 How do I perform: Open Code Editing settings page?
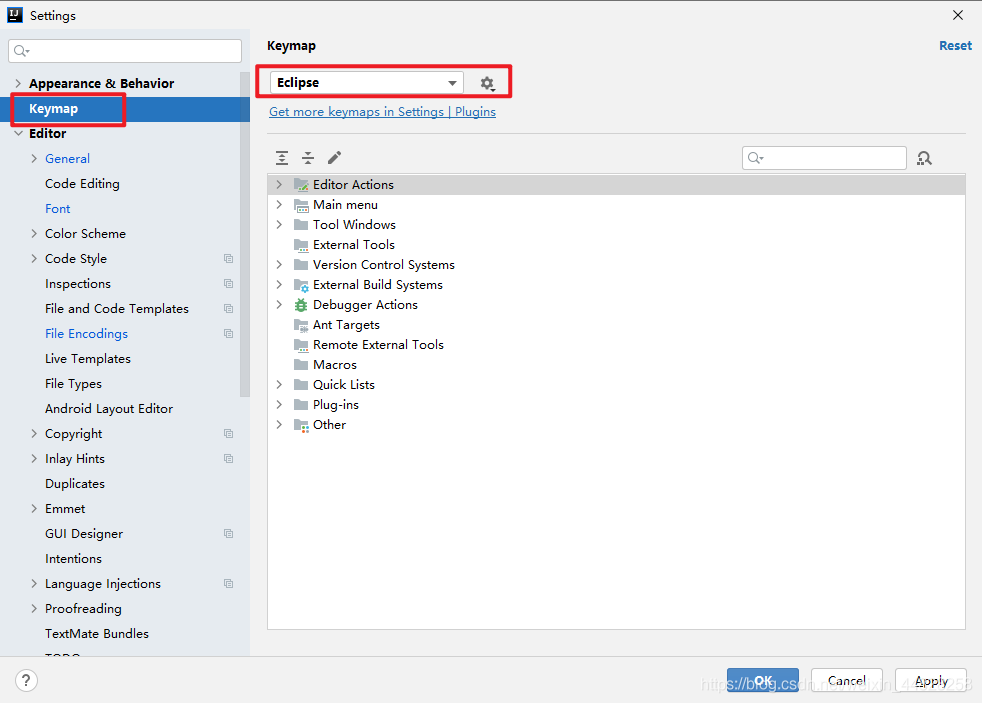[82, 183]
